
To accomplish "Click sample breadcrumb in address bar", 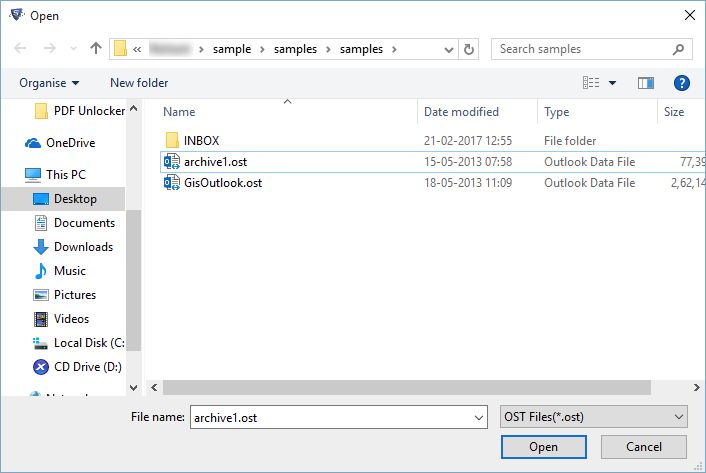I will tap(232, 49).
